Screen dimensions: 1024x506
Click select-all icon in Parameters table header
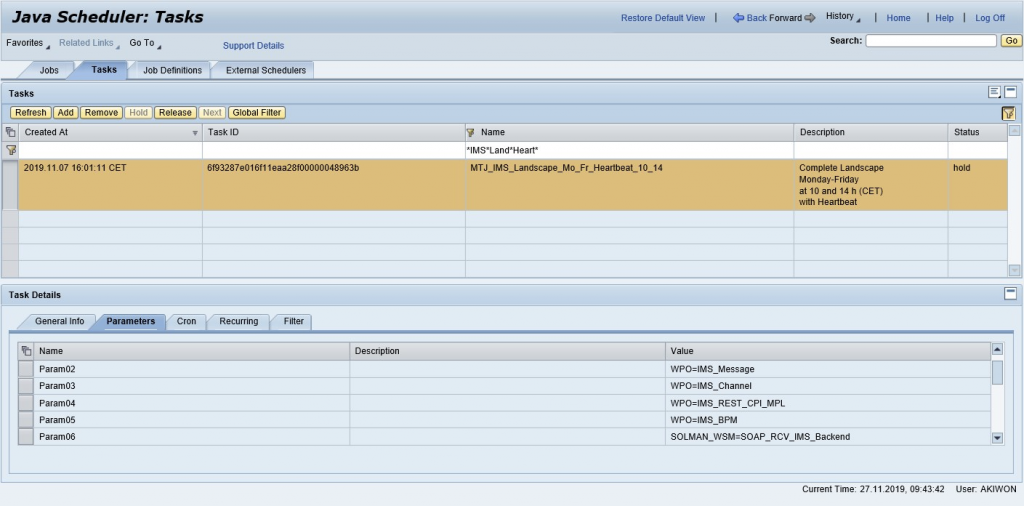coord(25,351)
